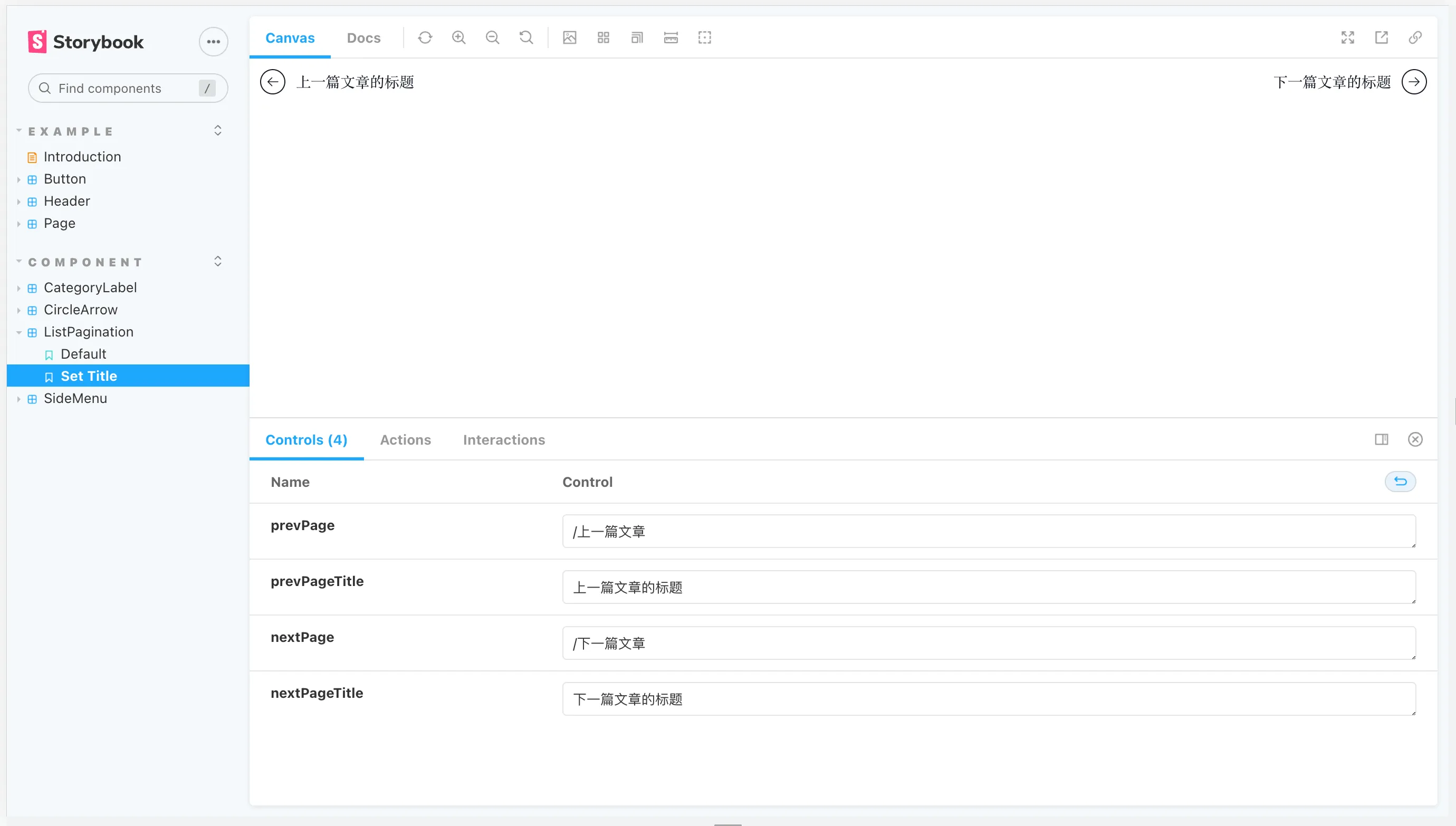
Task: Go full screen with expand icon
Action: 1348,37
